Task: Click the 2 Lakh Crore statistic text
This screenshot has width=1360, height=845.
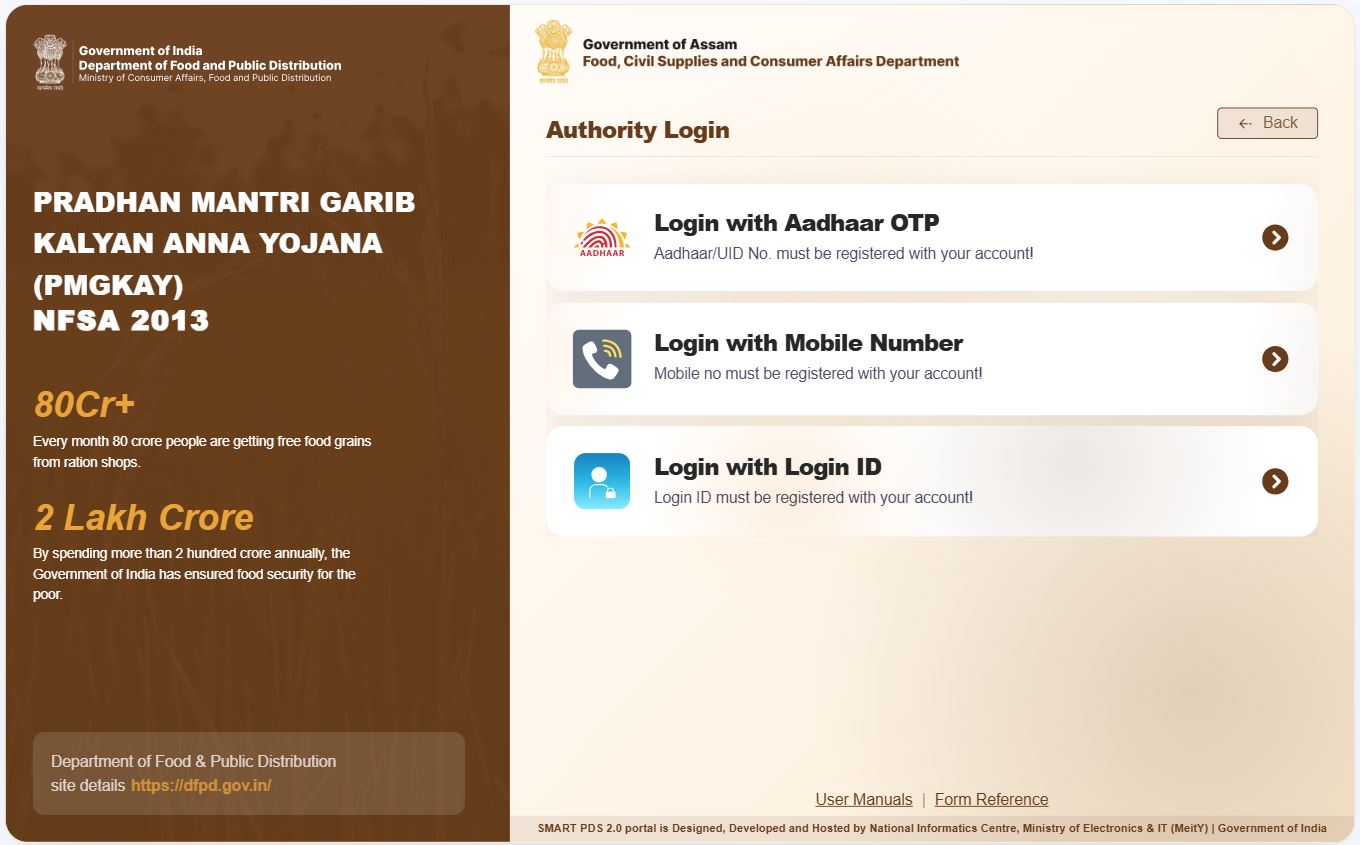Action: coord(144,517)
